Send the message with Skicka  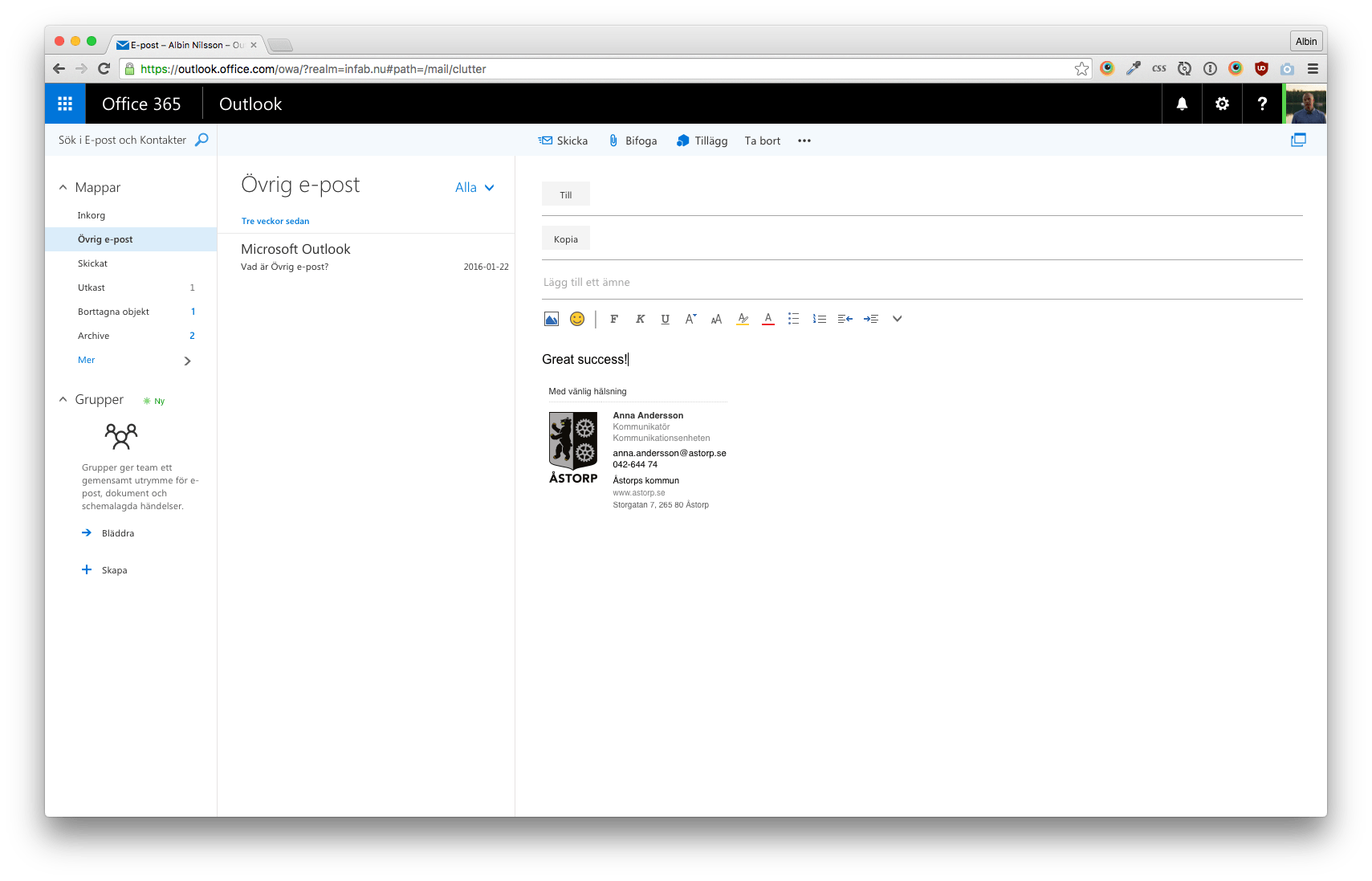coord(563,141)
